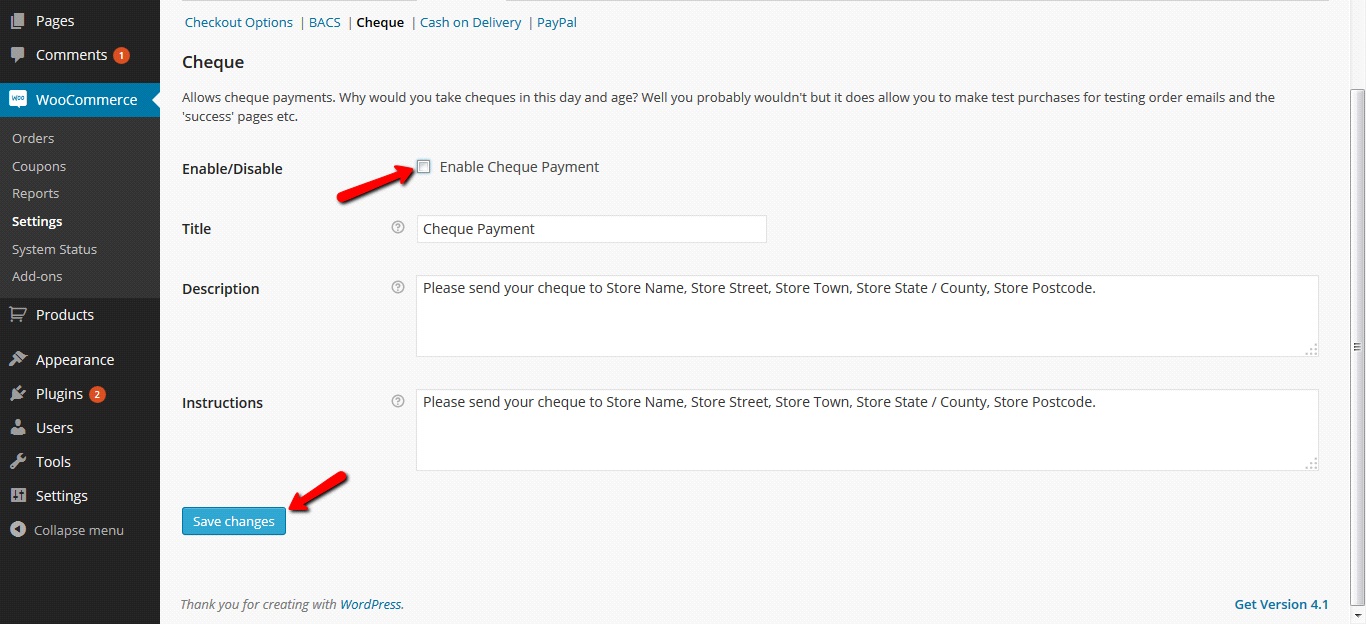
Task: Click the Instructions field help icon
Action: 398,401
